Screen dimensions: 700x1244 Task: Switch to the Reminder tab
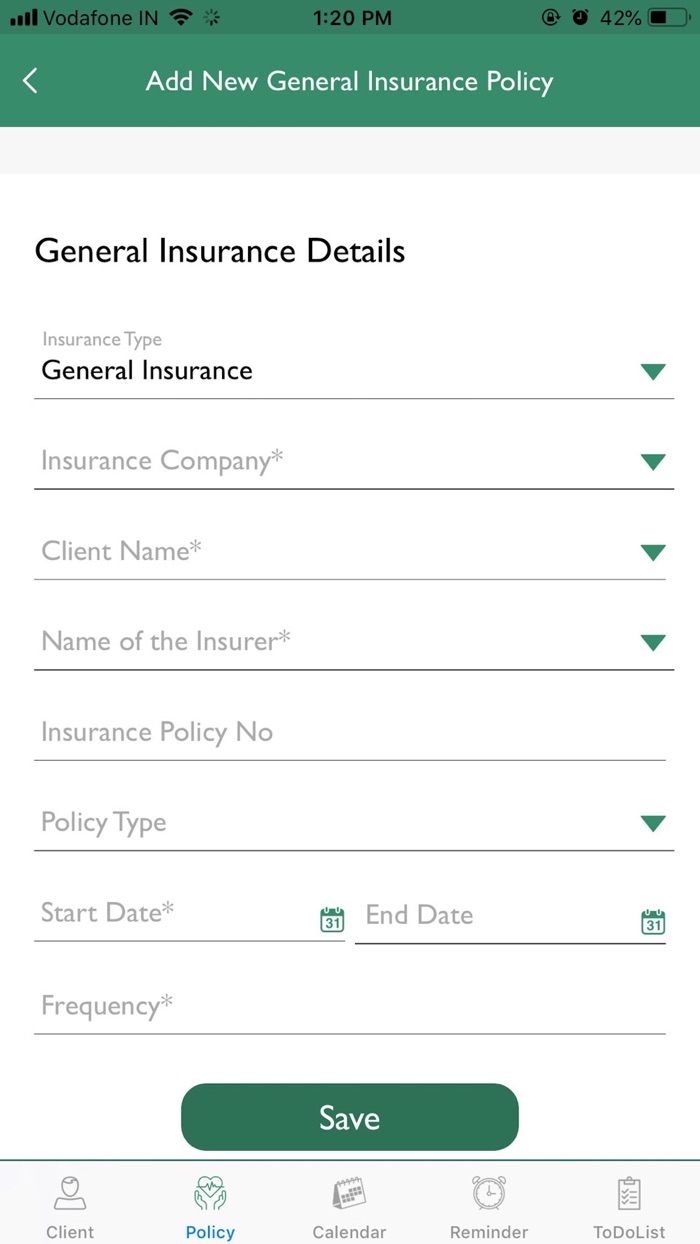point(489,1203)
